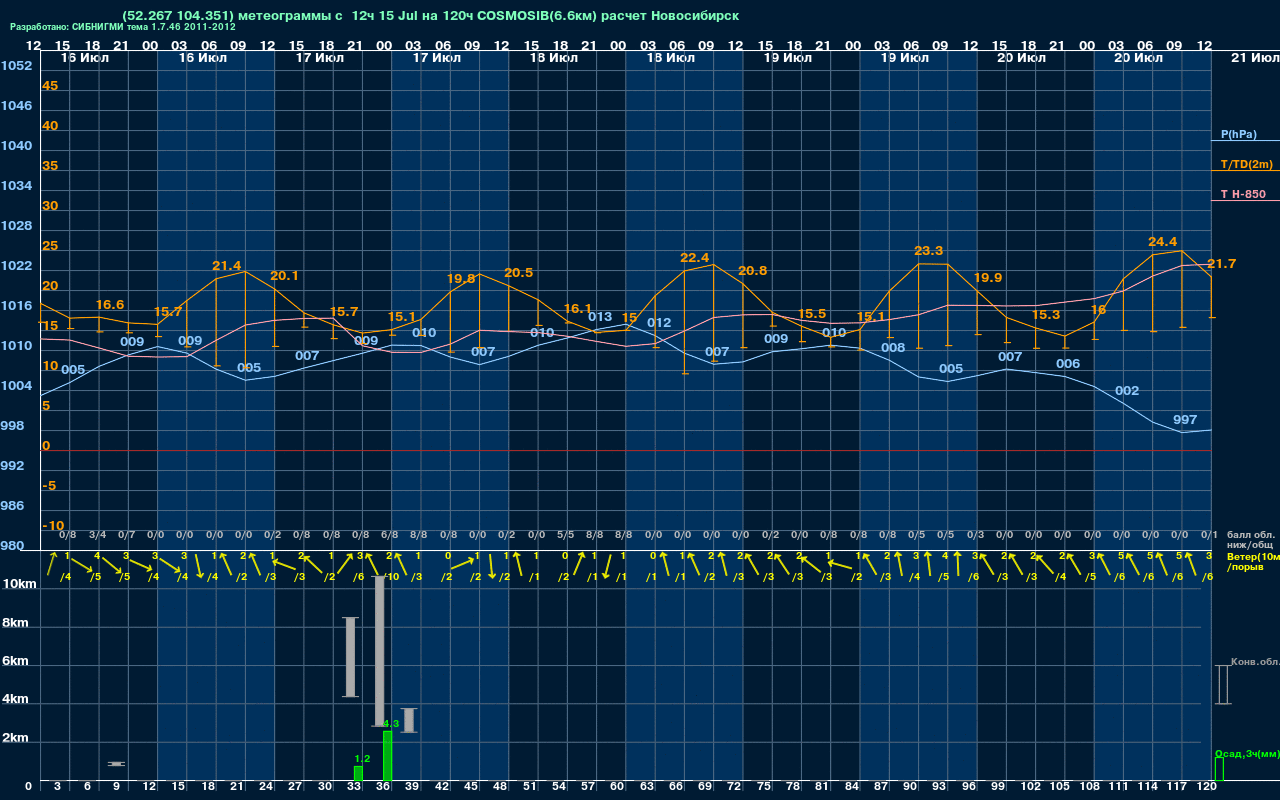Click the green 1.2 mm precipitation bar
The height and width of the screenshot is (800, 1280).
(x=358, y=773)
